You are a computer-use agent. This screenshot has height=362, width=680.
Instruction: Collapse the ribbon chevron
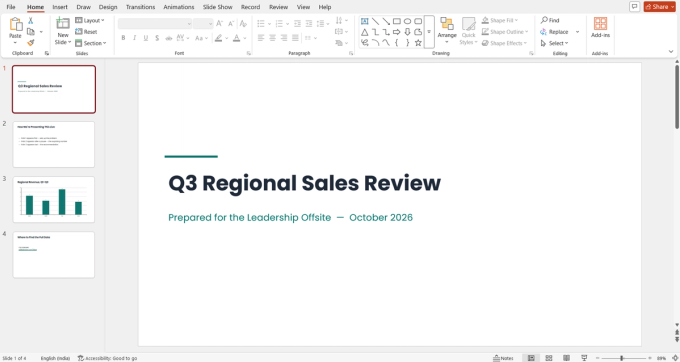pos(671,52)
